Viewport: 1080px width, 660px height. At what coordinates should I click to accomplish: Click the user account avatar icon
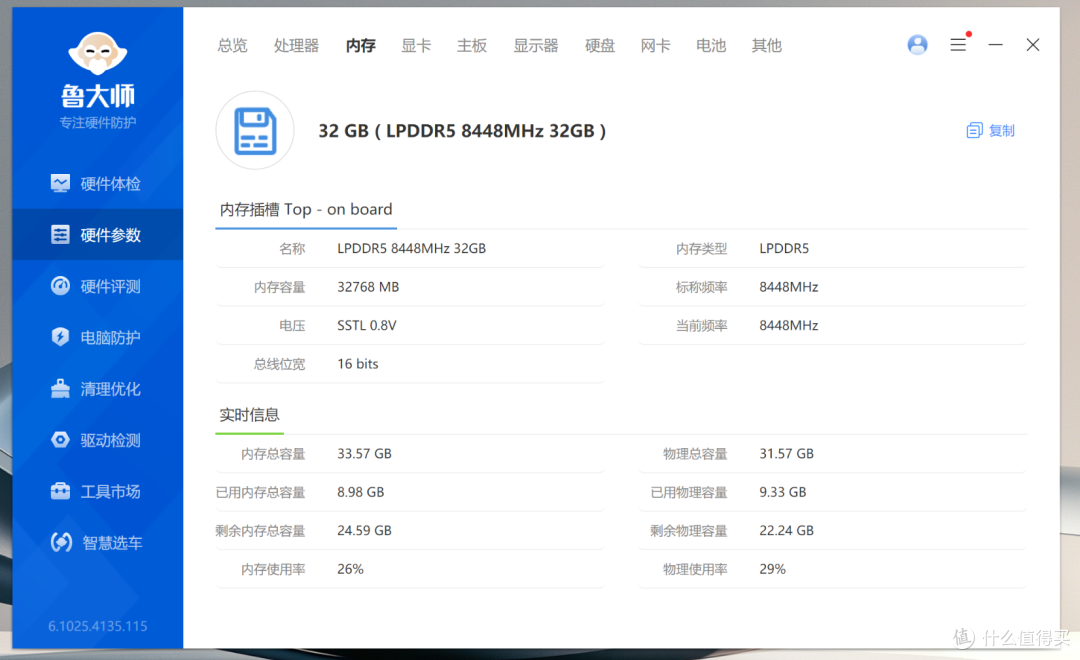pos(917,45)
